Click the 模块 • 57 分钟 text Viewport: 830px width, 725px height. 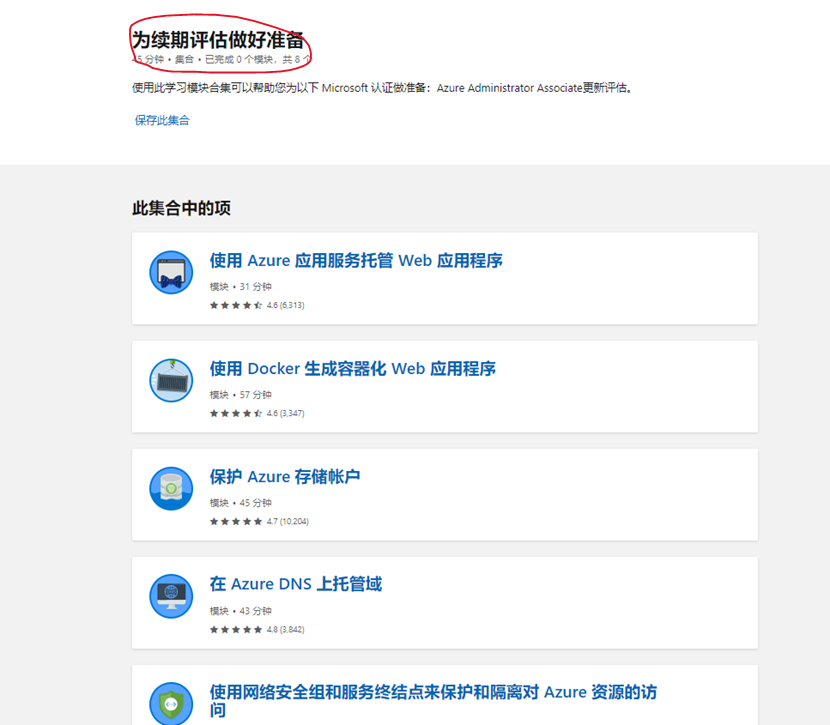[x=240, y=395]
